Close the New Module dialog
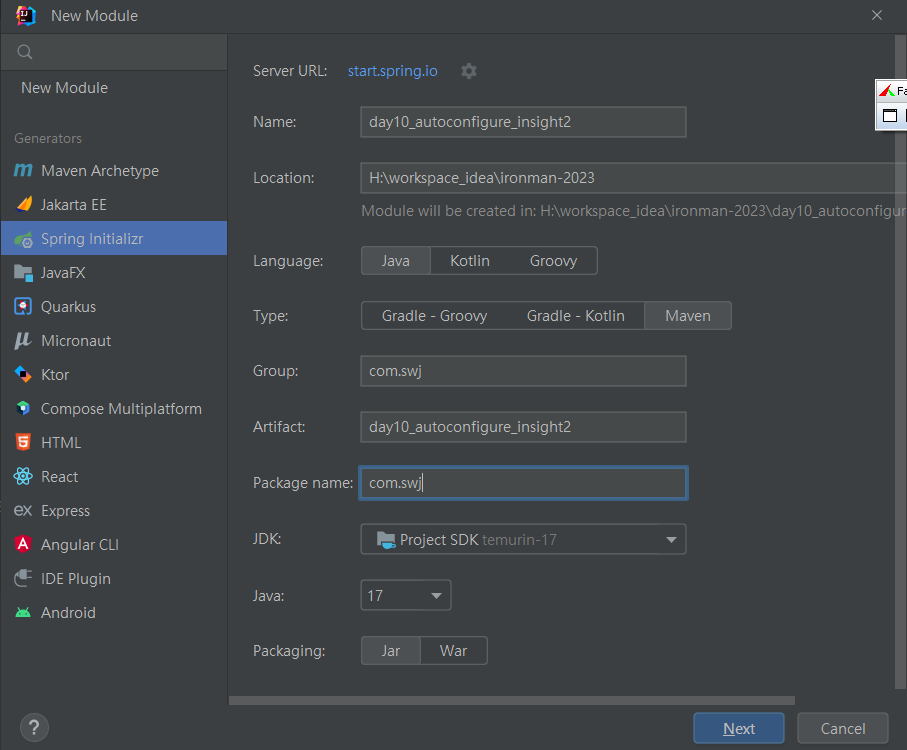 877,16
